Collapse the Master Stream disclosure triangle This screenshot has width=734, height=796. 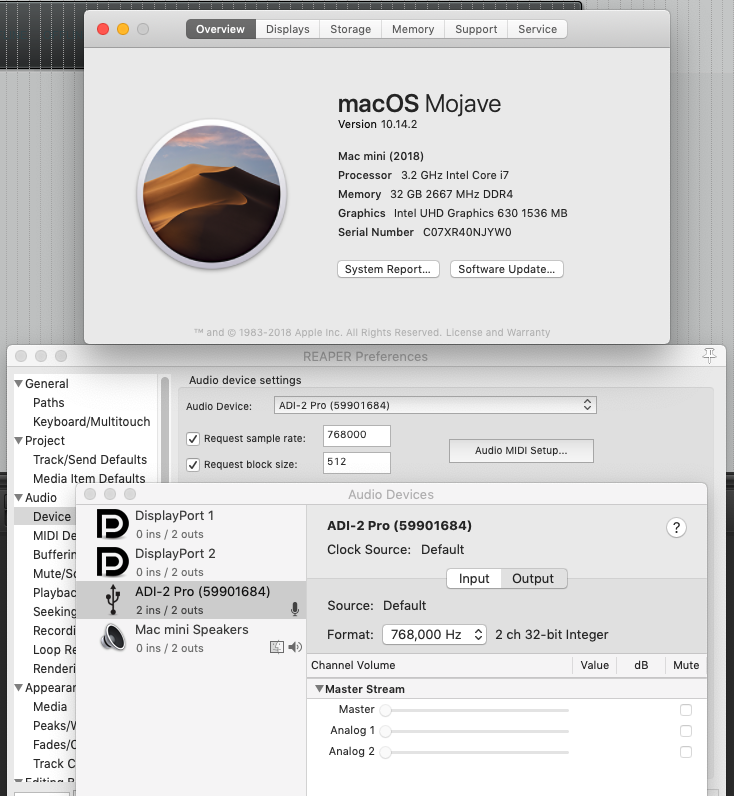(319, 689)
